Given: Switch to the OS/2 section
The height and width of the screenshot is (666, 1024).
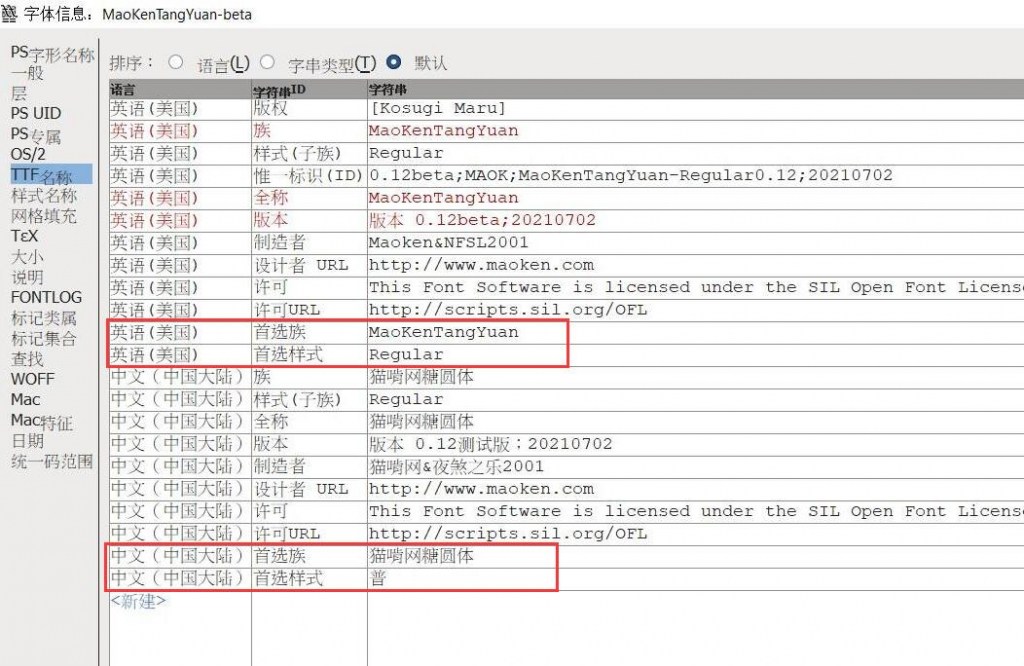Looking at the screenshot, I should tap(28, 154).
